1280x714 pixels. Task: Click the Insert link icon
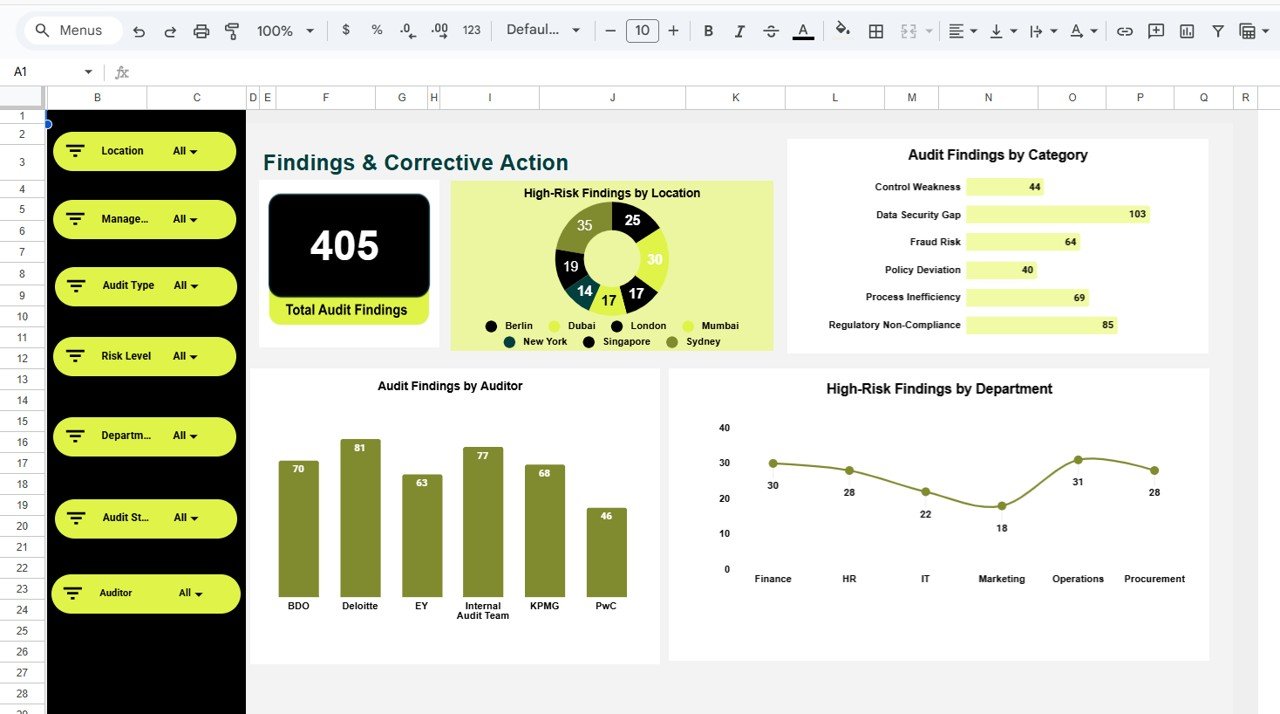1124,31
